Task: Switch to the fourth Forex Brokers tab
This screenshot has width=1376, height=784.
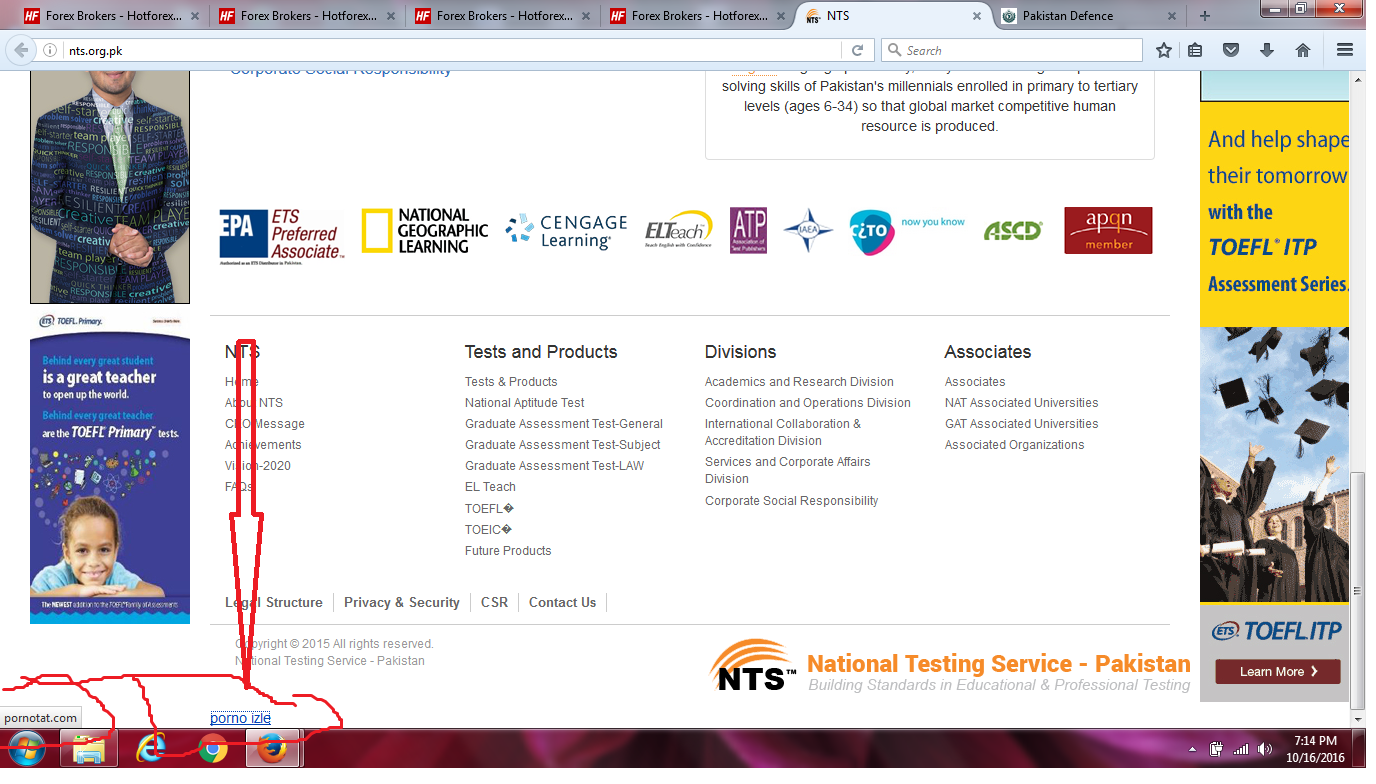Action: 696,16
